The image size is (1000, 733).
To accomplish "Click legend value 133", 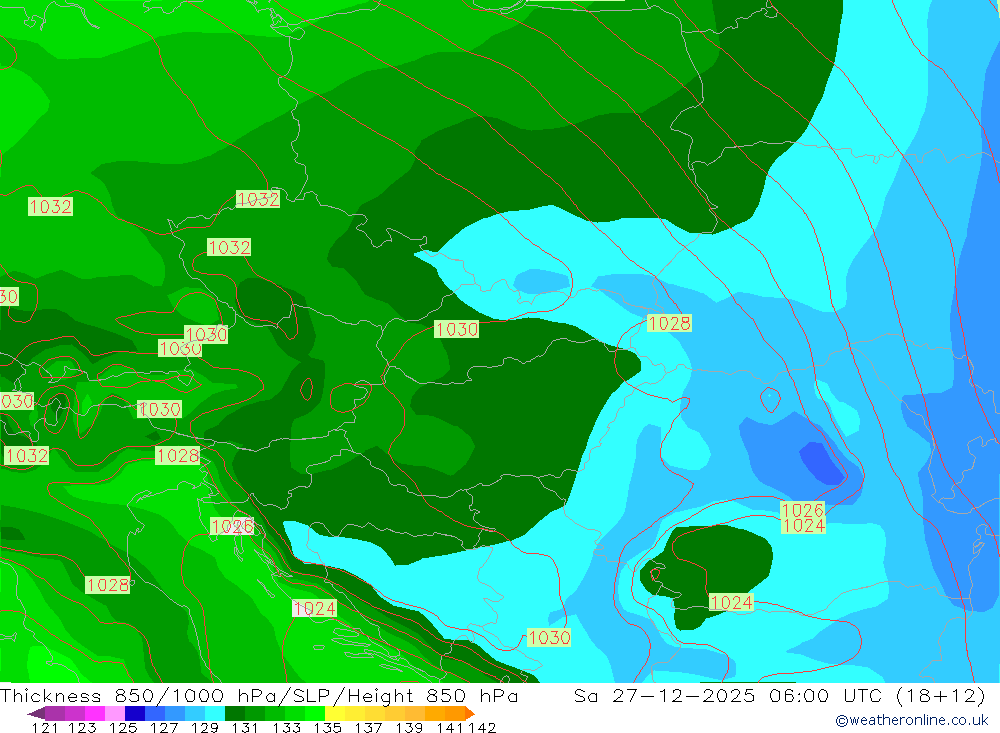I will pyautogui.click(x=286, y=727).
